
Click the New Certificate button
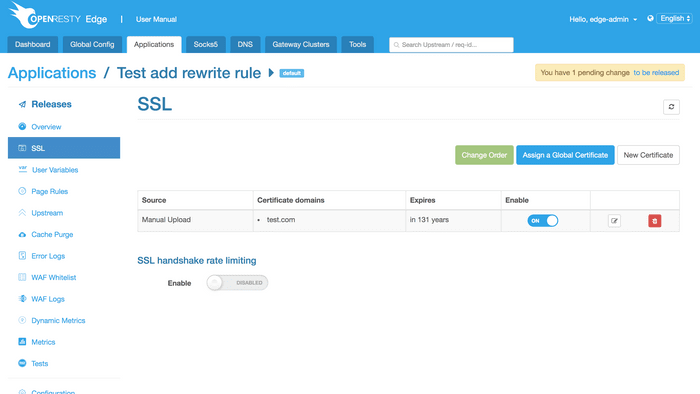tap(648, 155)
